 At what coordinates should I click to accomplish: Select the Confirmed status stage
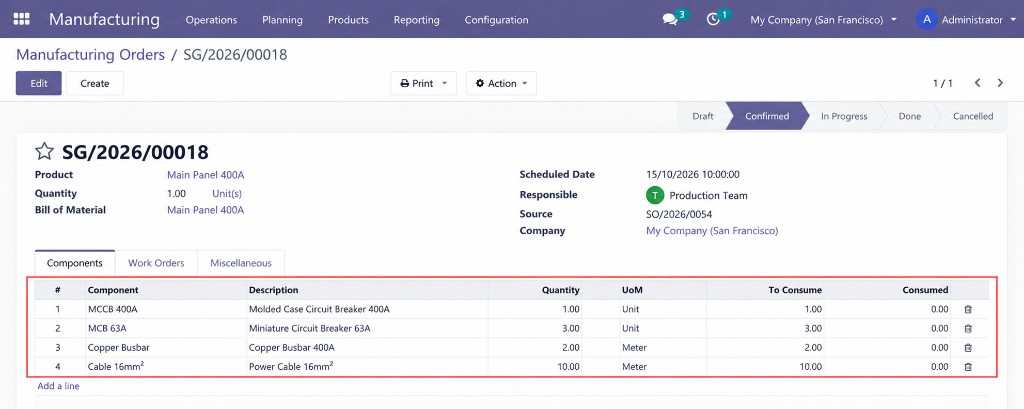(767, 116)
